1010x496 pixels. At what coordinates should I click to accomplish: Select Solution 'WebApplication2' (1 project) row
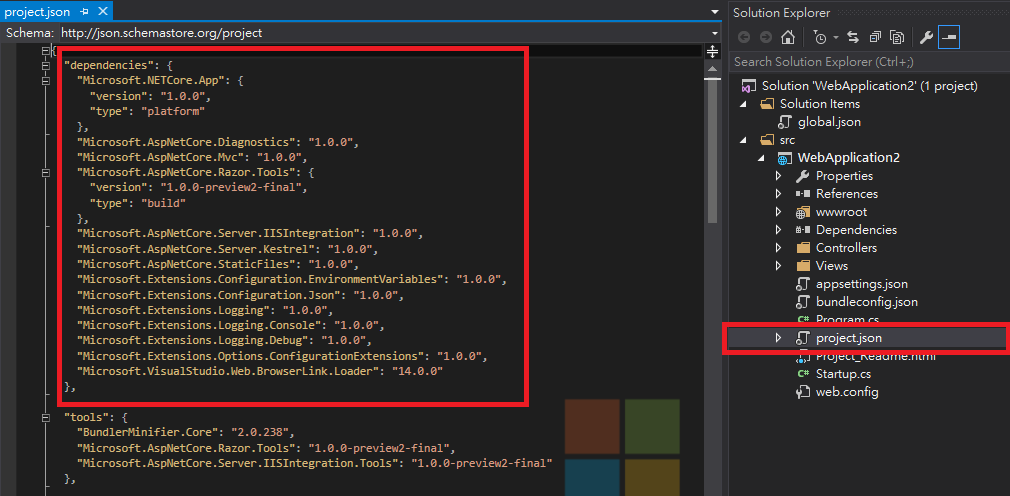click(x=870, y=86)
